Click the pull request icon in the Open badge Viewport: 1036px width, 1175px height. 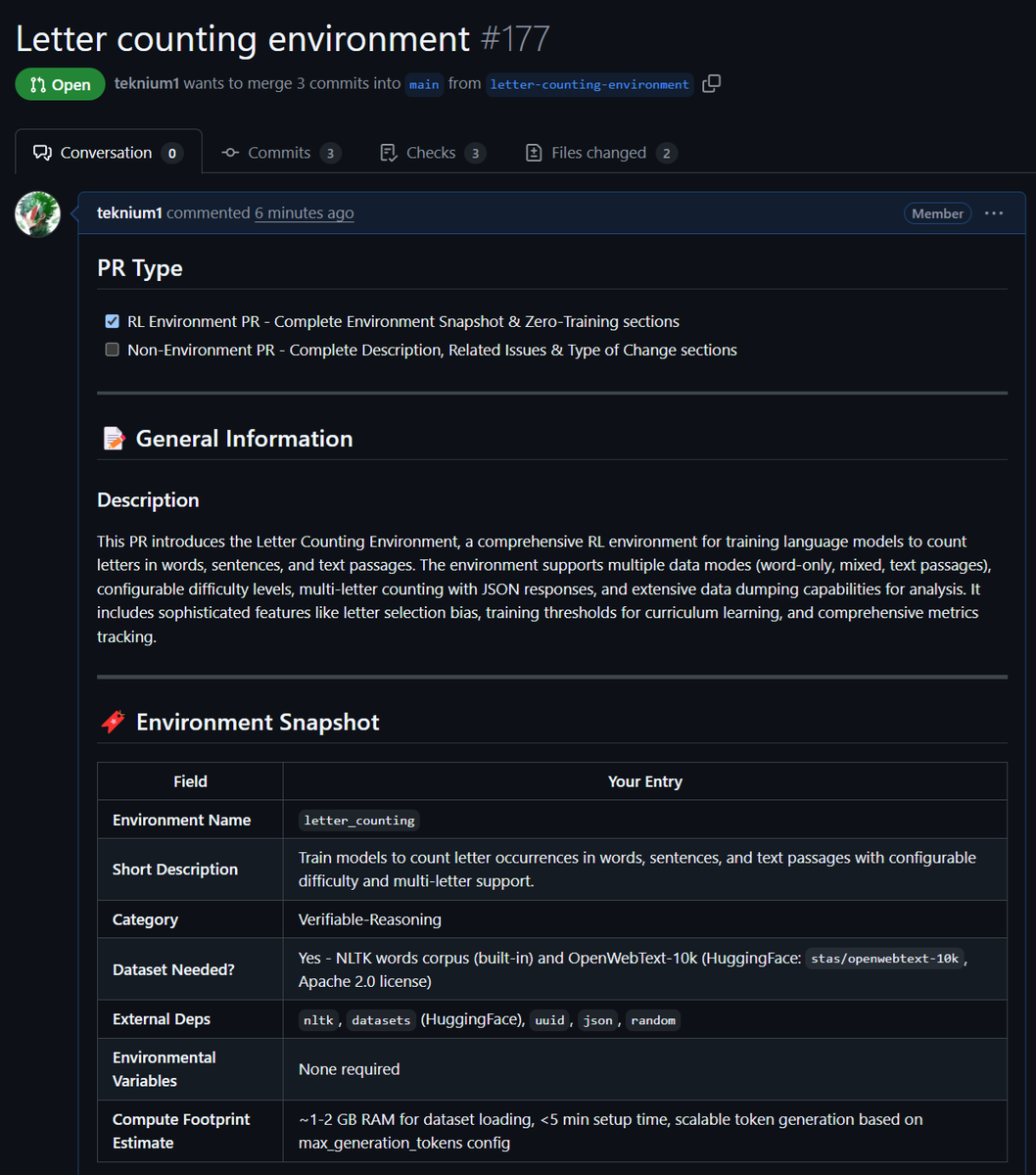[38, 85]
